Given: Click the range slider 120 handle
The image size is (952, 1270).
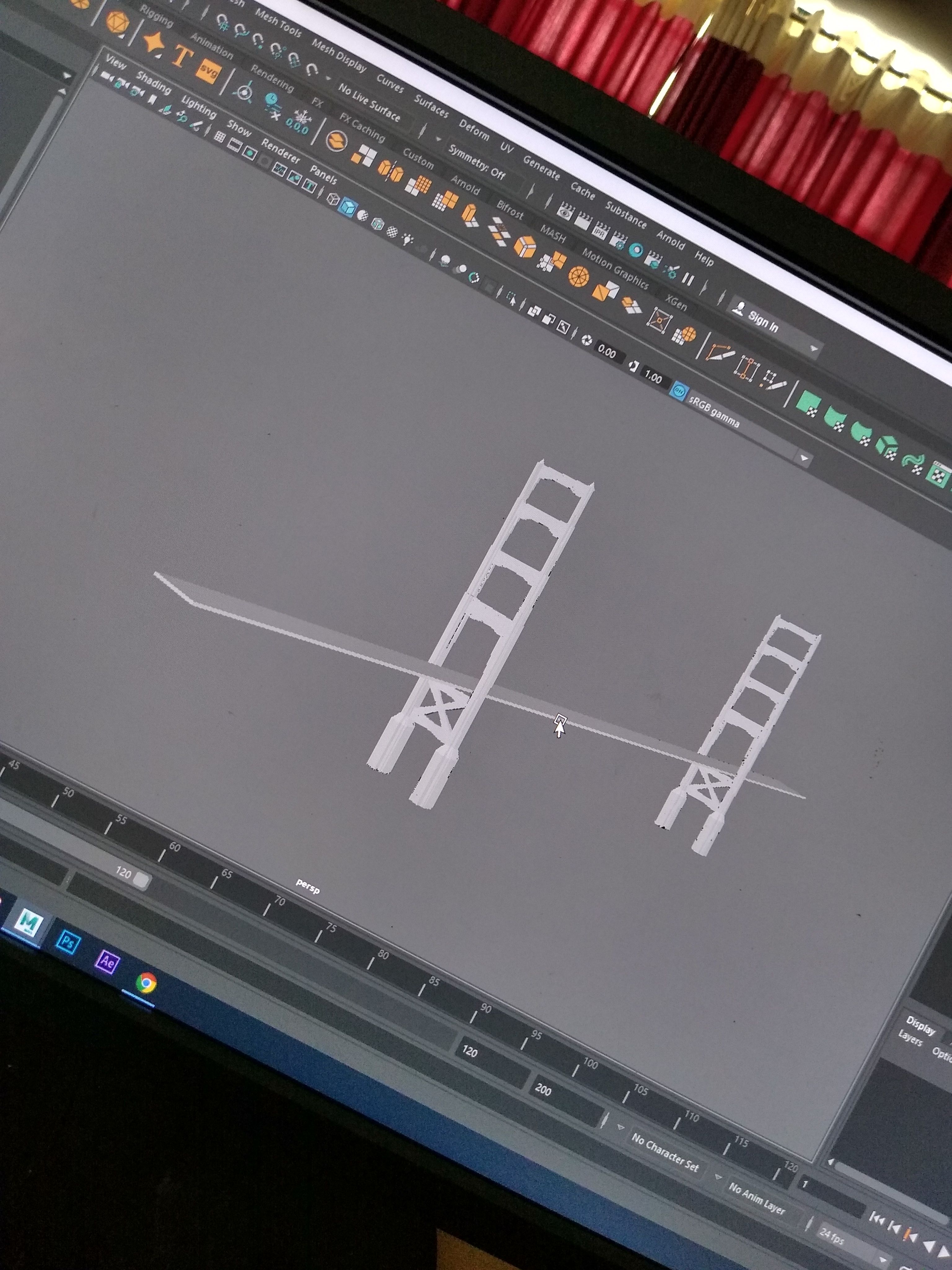Looking at the screenshot, I should 141,880.
